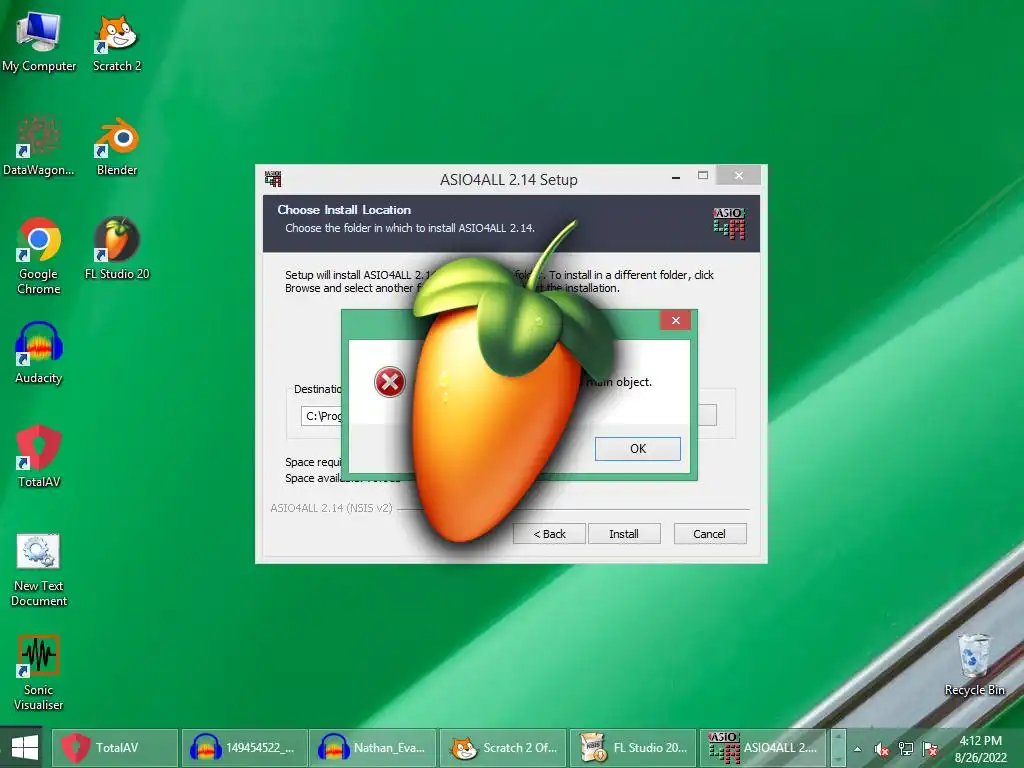Select the TotalAV desktop shortcut

coord(39,456)
